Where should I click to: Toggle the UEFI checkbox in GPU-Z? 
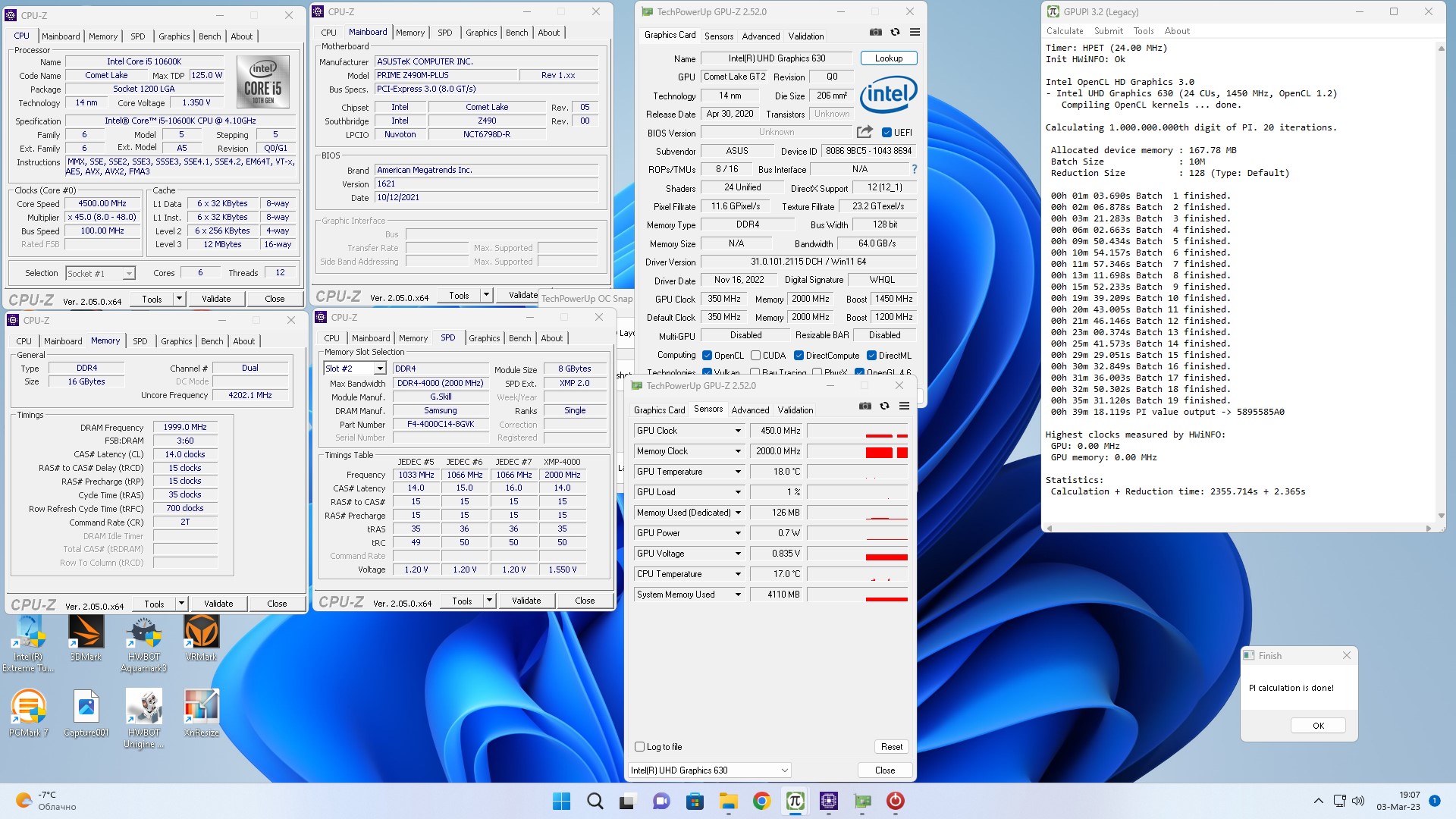[x=886, y=132]
